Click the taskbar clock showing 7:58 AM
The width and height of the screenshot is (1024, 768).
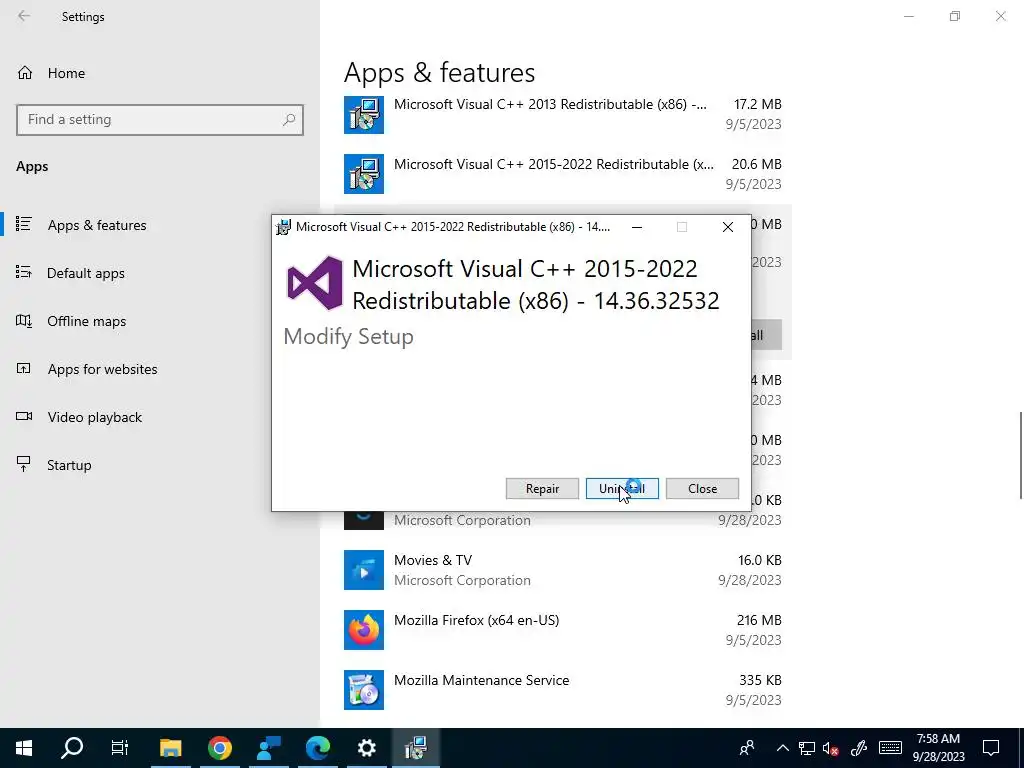pyautogui.click(x=938, y=748)
